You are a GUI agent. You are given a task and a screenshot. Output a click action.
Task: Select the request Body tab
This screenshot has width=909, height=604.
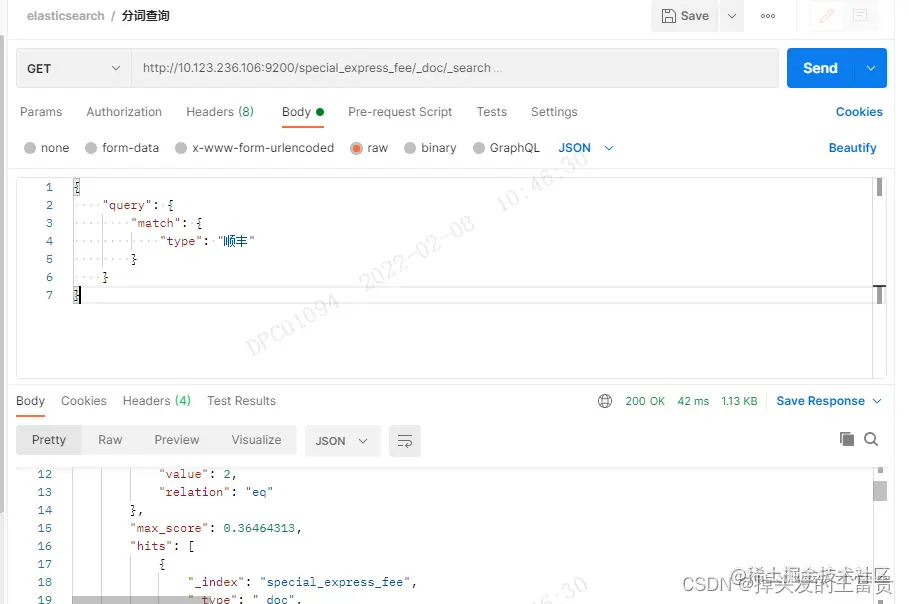(x=303, y=112)
